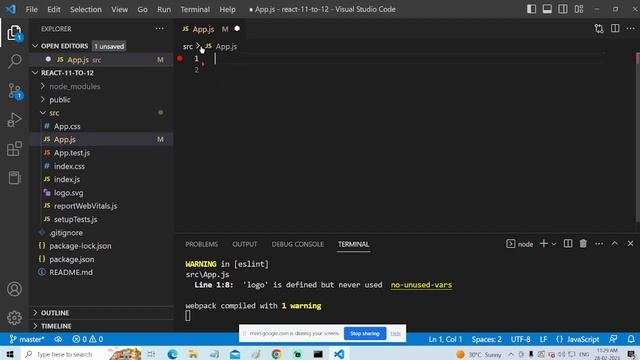This screenshot has height=360, width=640.
Task: Open the Search view in activity bar
Action: (x=14, y=61)
